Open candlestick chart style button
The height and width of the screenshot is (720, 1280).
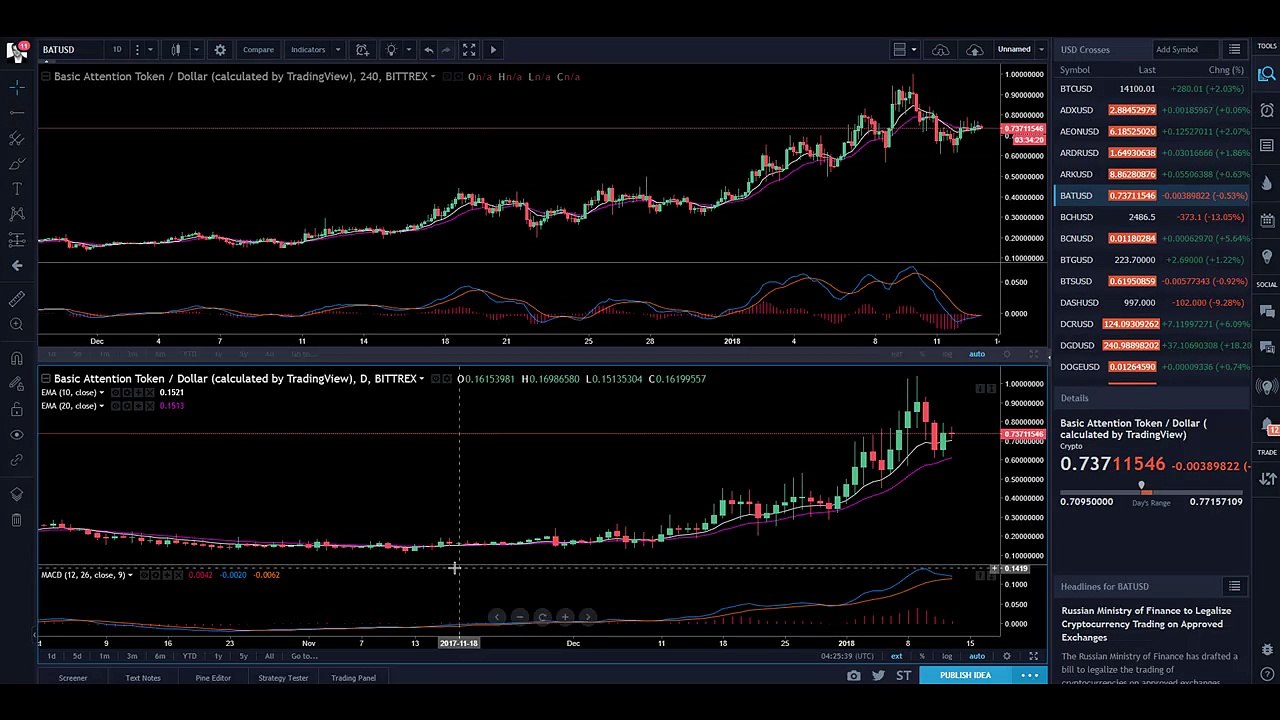click(176, 49)
